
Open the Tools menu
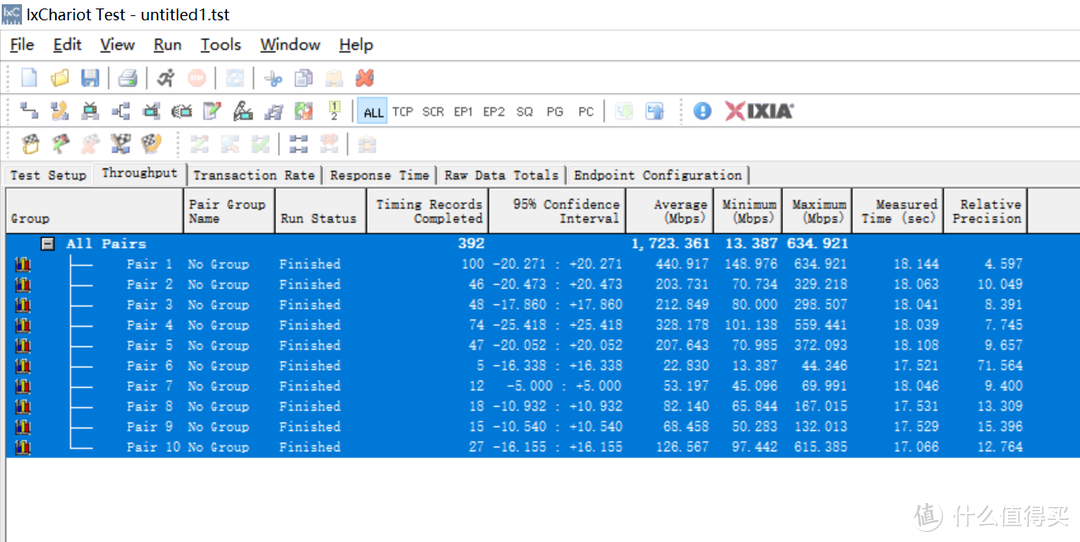[220, 45]
